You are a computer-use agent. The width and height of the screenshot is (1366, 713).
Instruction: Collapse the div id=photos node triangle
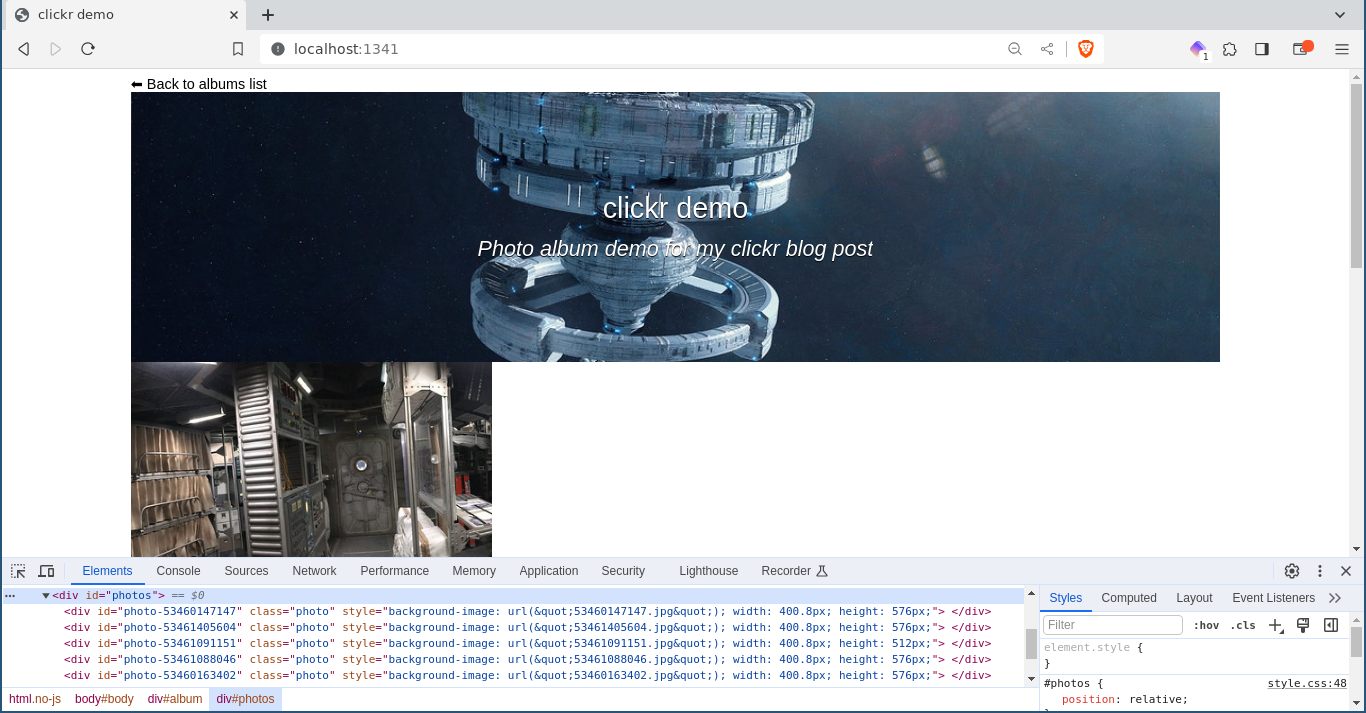[46, 596]
